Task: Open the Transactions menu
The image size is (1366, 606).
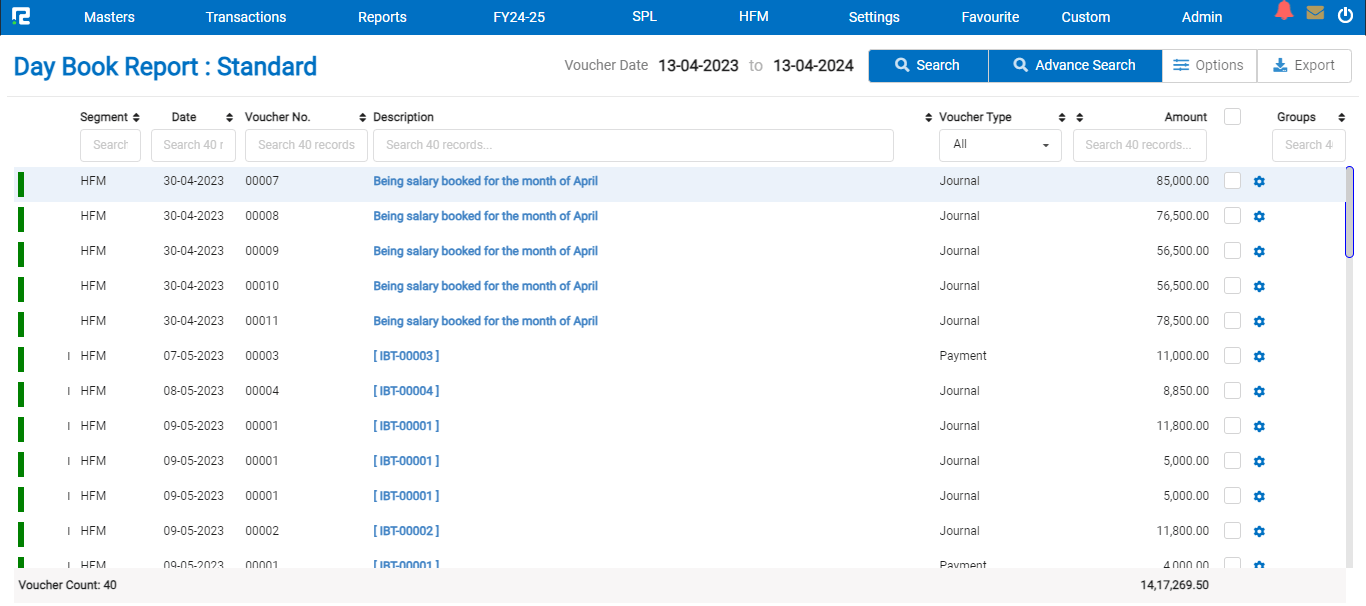Action: (246, 17)
